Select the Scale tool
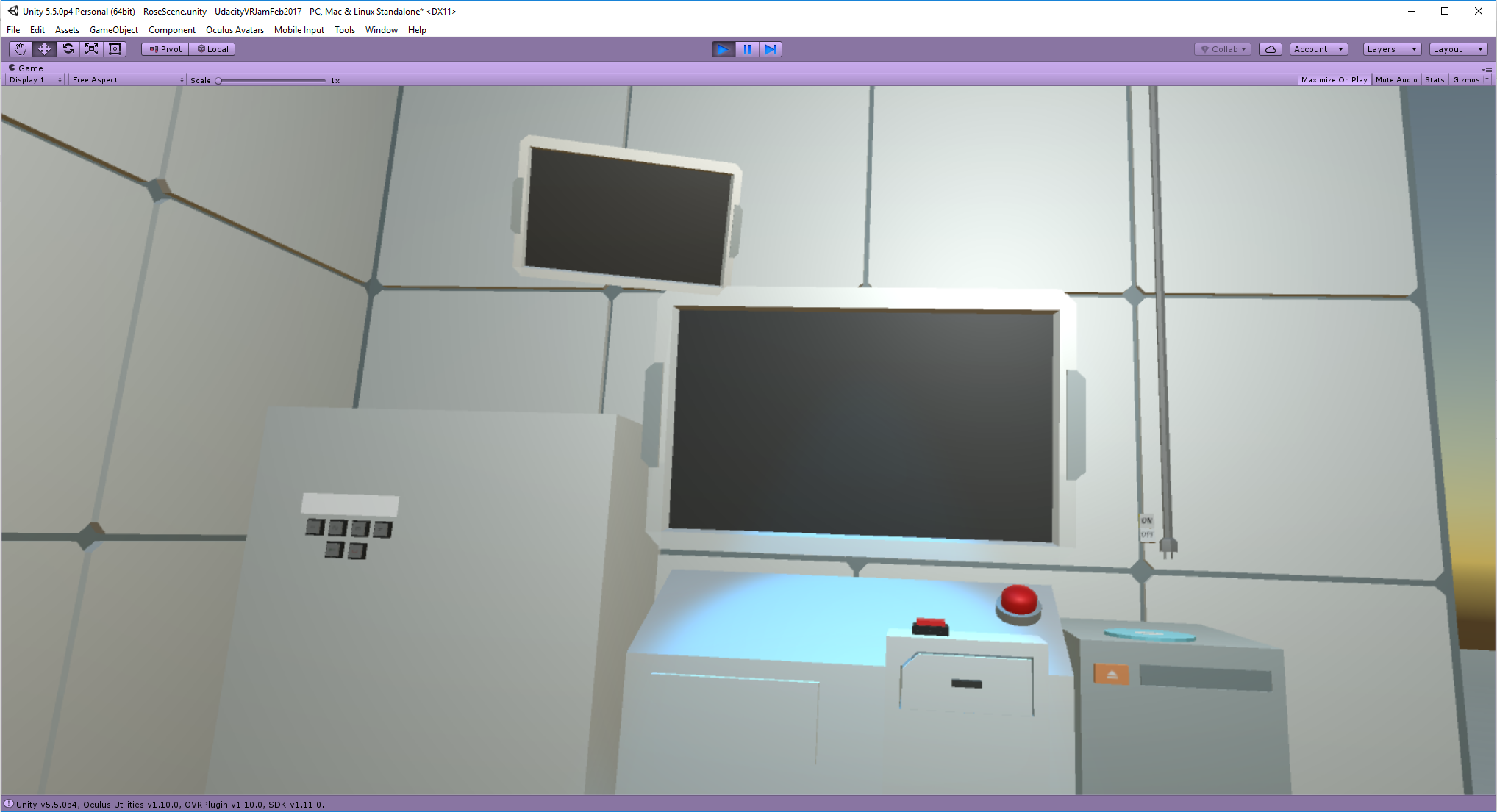This screenshot has width=1497, height=812. 91,49
